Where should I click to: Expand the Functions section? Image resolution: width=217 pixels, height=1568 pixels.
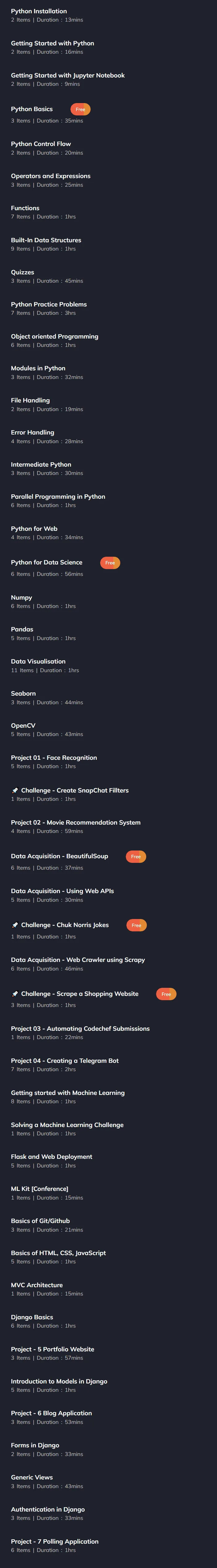108,212
